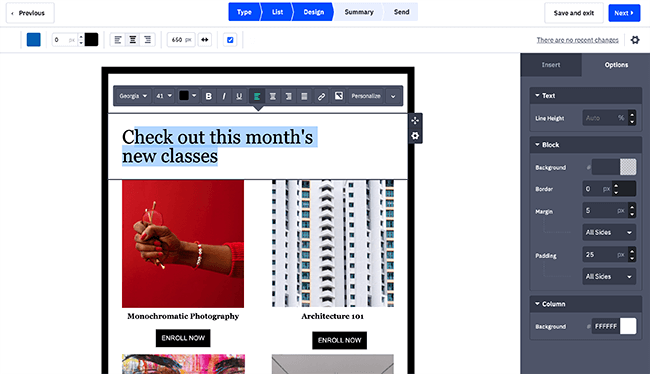Click Save and exit

click(x=574, y=13)
